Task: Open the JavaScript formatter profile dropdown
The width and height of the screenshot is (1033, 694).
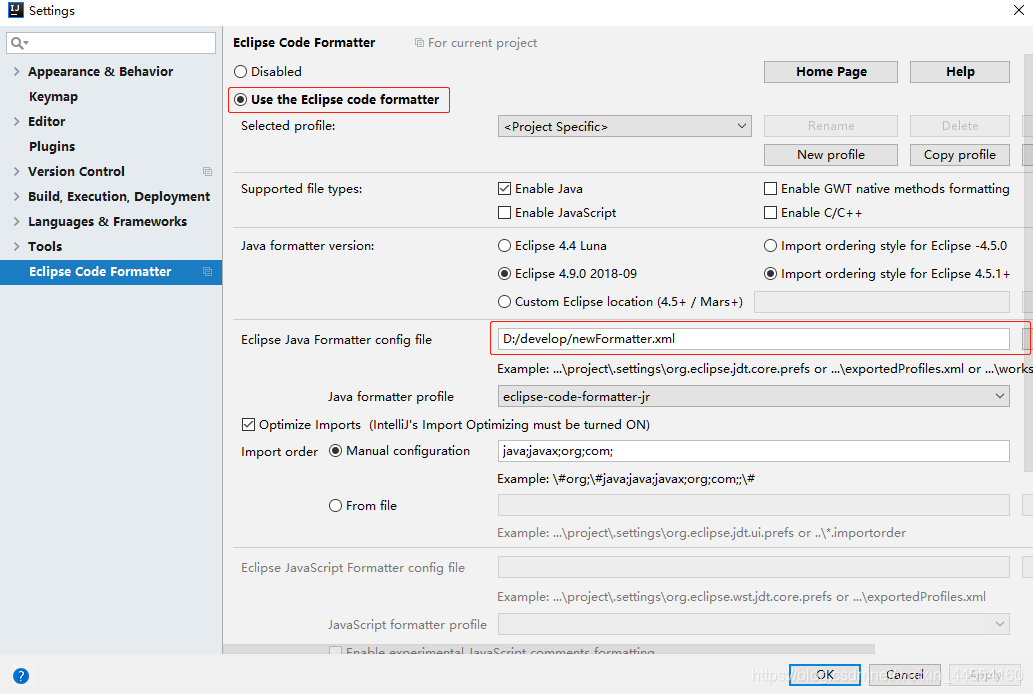Action: pos(754,623)
